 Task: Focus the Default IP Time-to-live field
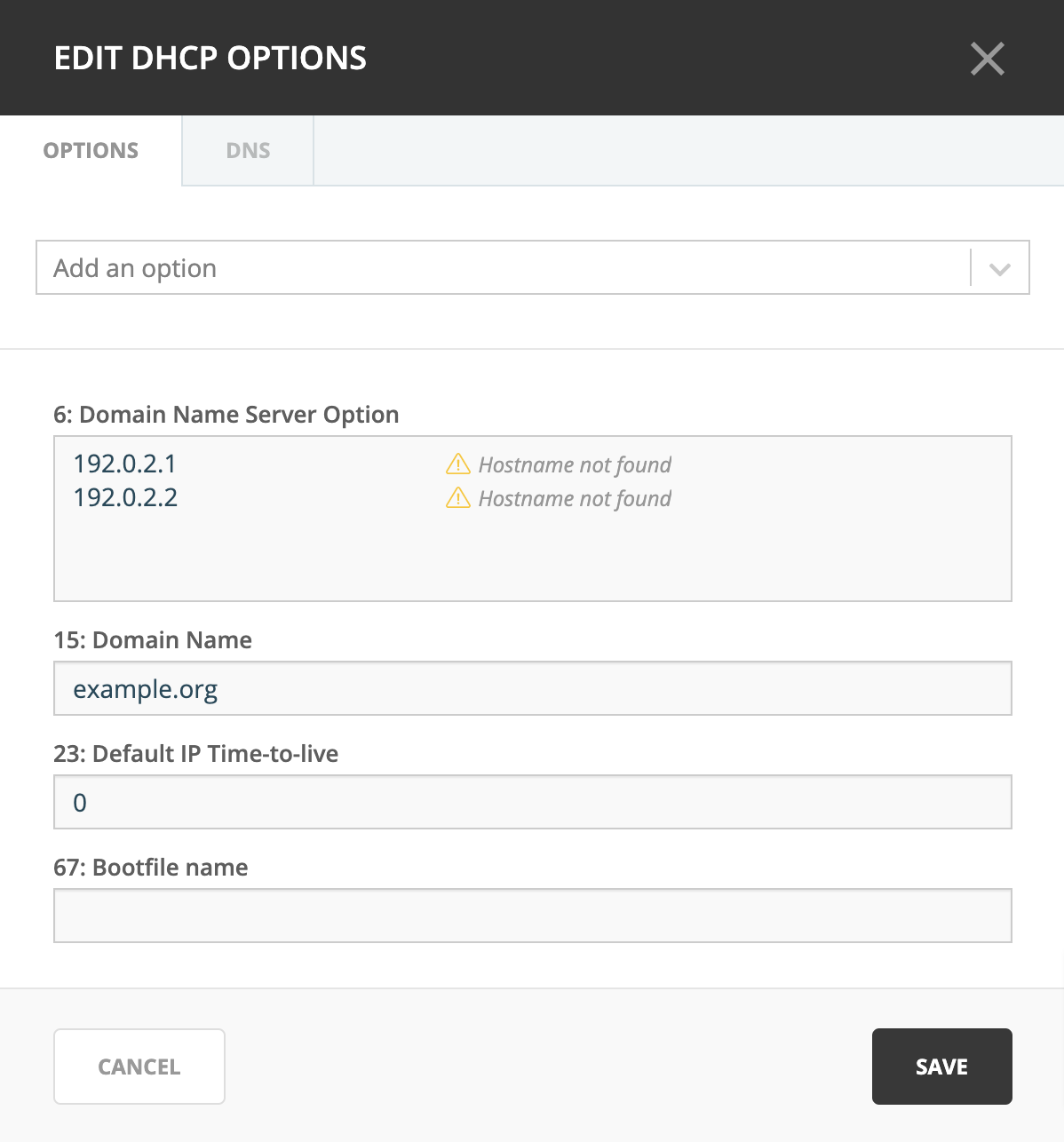pyautogui.click(x=533, y=802)
